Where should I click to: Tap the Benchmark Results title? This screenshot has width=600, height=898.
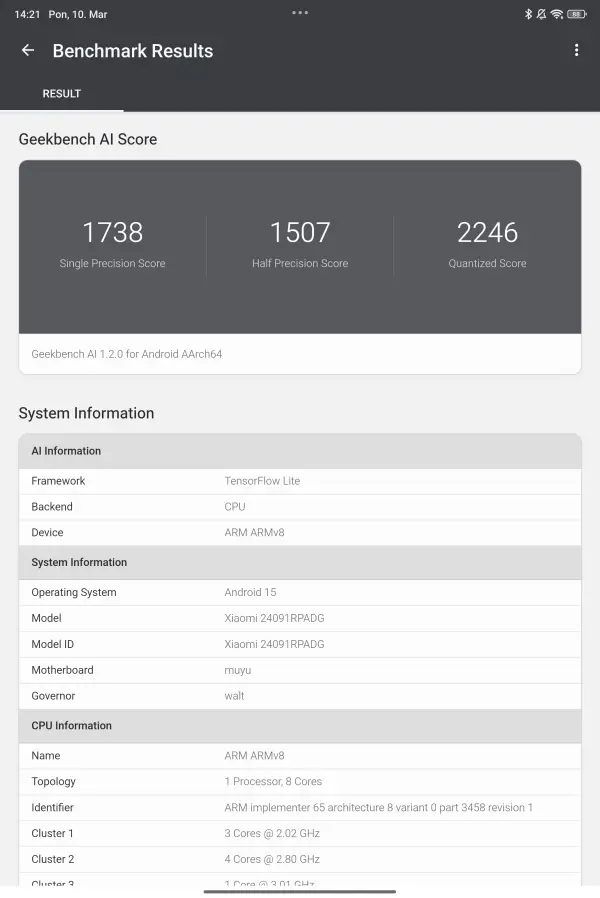coord(132,50)
